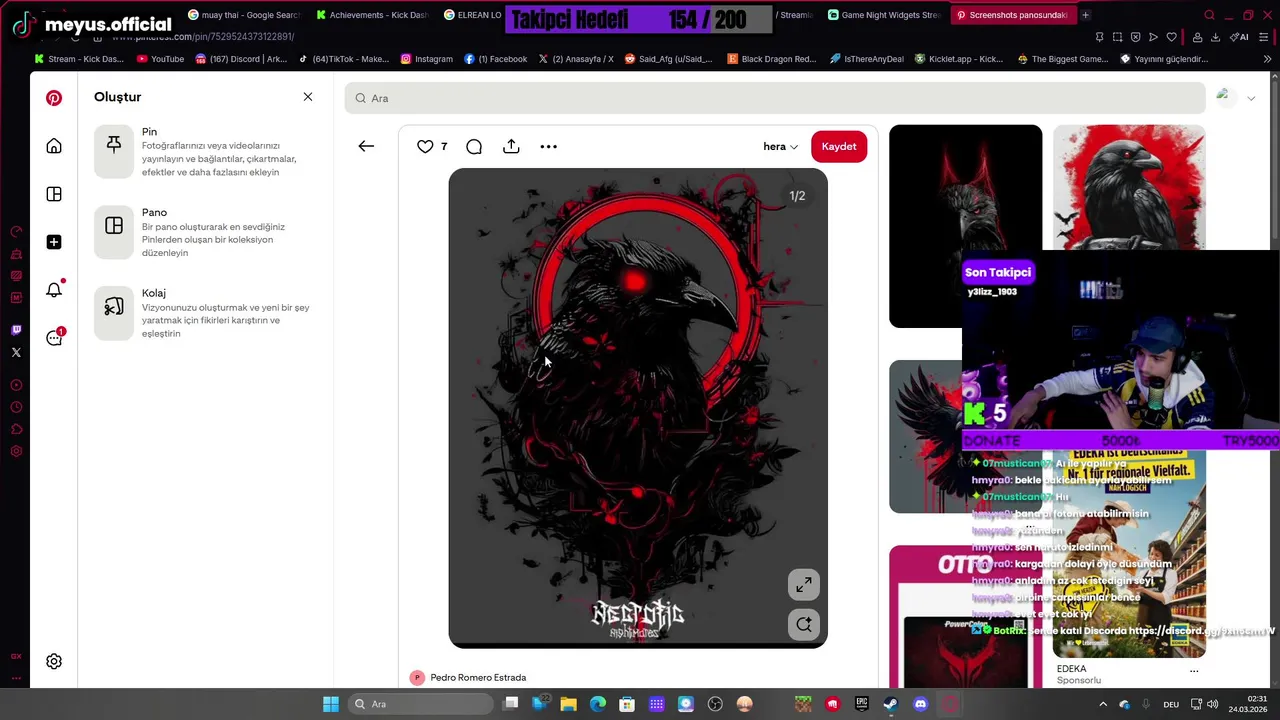Open the boards icon in Pinterest sidebar
The image size is (1280, 720).
click(x=54, y=194)
